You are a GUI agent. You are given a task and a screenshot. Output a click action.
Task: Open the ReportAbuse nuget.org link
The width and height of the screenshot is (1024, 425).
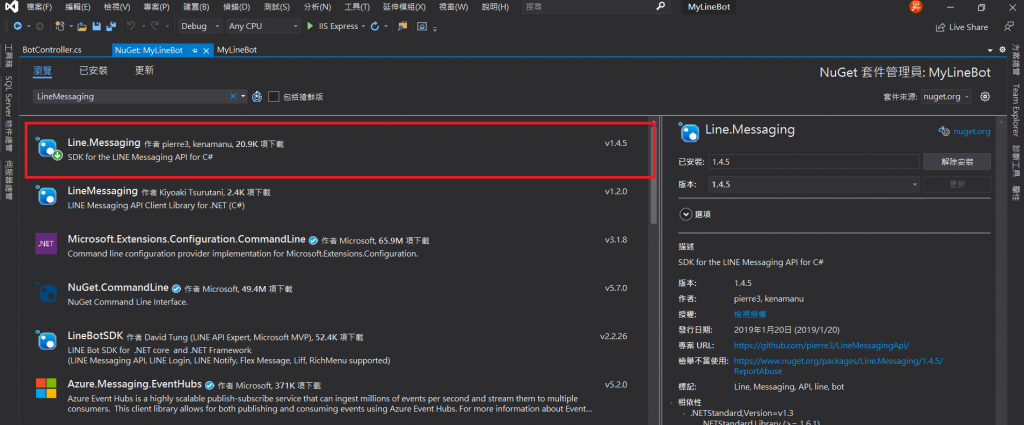click(x=838, y=366)
